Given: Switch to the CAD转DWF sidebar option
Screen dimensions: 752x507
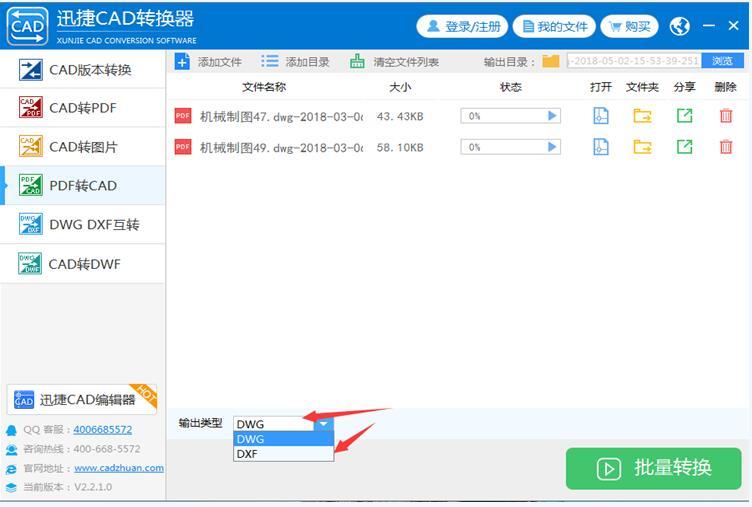Looking at the screenshot, I should coord(82,263).
